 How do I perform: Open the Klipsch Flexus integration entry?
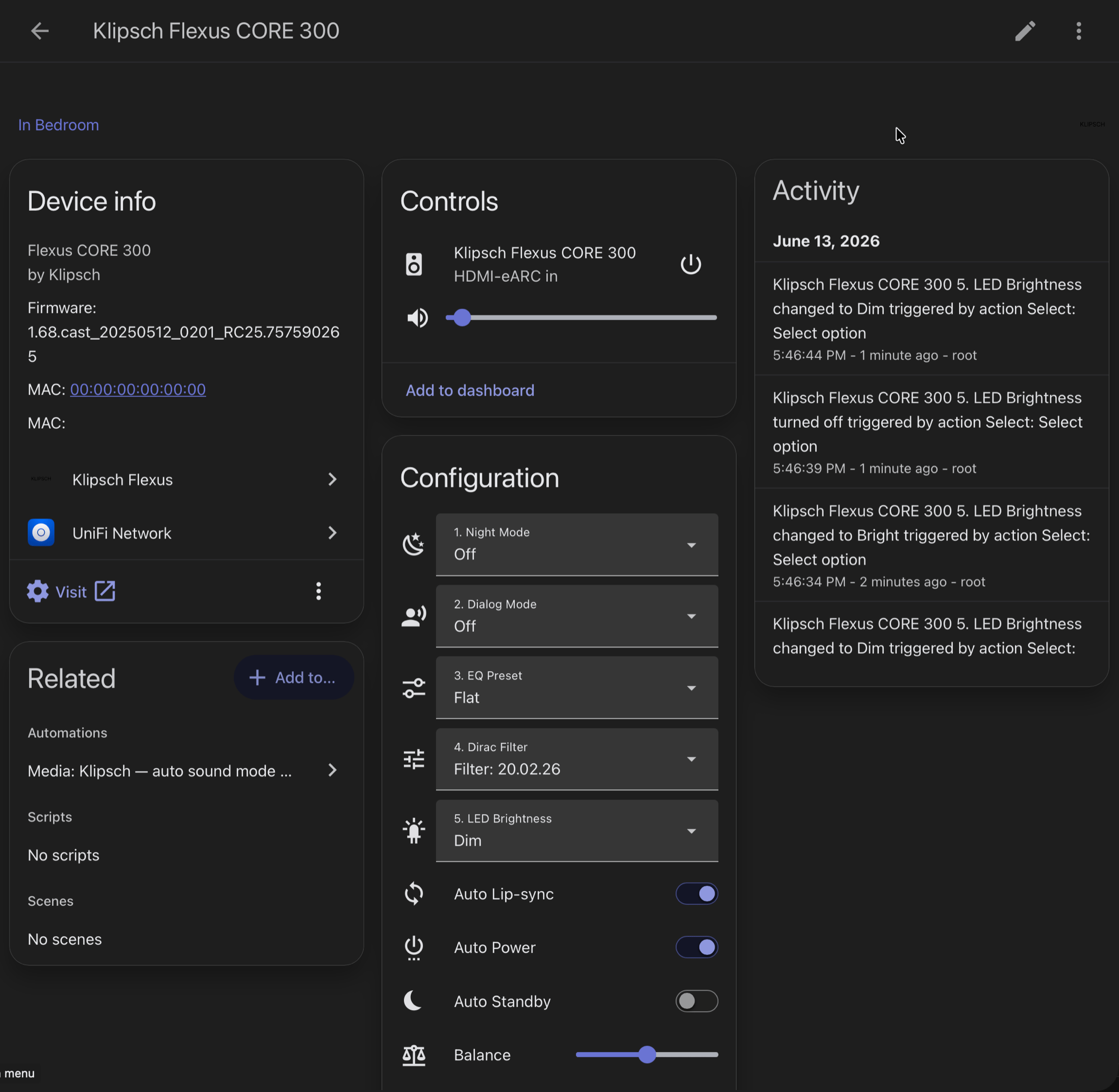(186, 480)
